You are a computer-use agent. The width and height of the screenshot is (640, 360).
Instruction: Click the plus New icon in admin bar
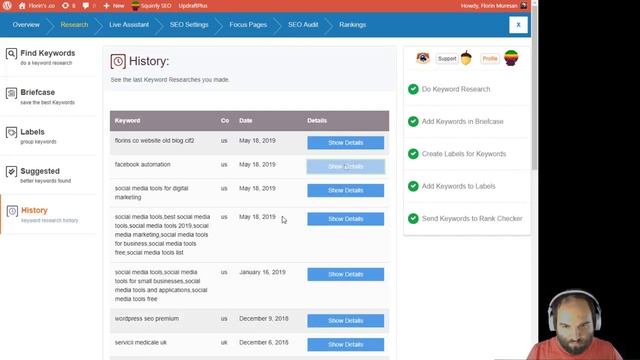pyautogui.click(x=107, y=6)
